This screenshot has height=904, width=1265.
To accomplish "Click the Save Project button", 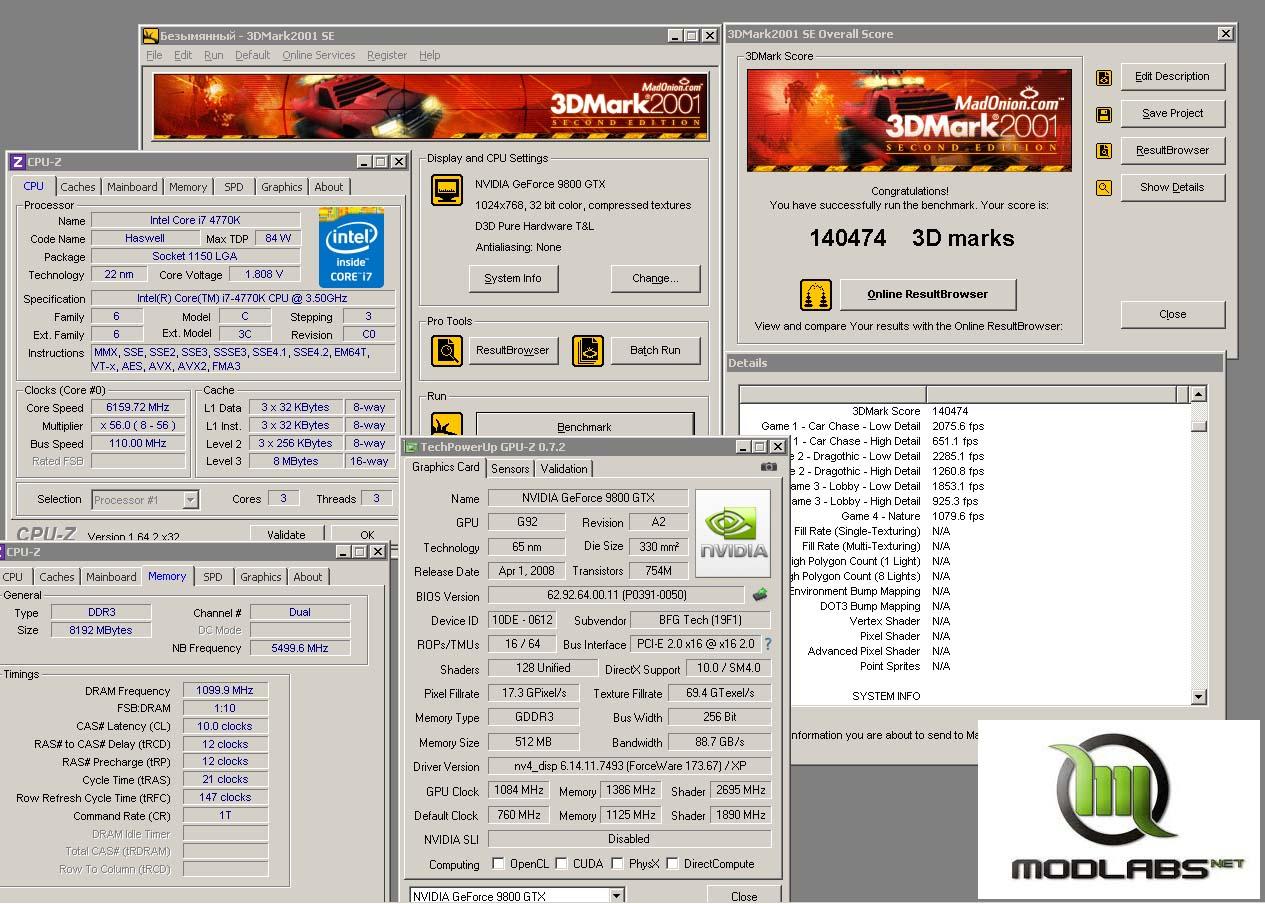I will pyautogui.click(x=1172, y=114).
